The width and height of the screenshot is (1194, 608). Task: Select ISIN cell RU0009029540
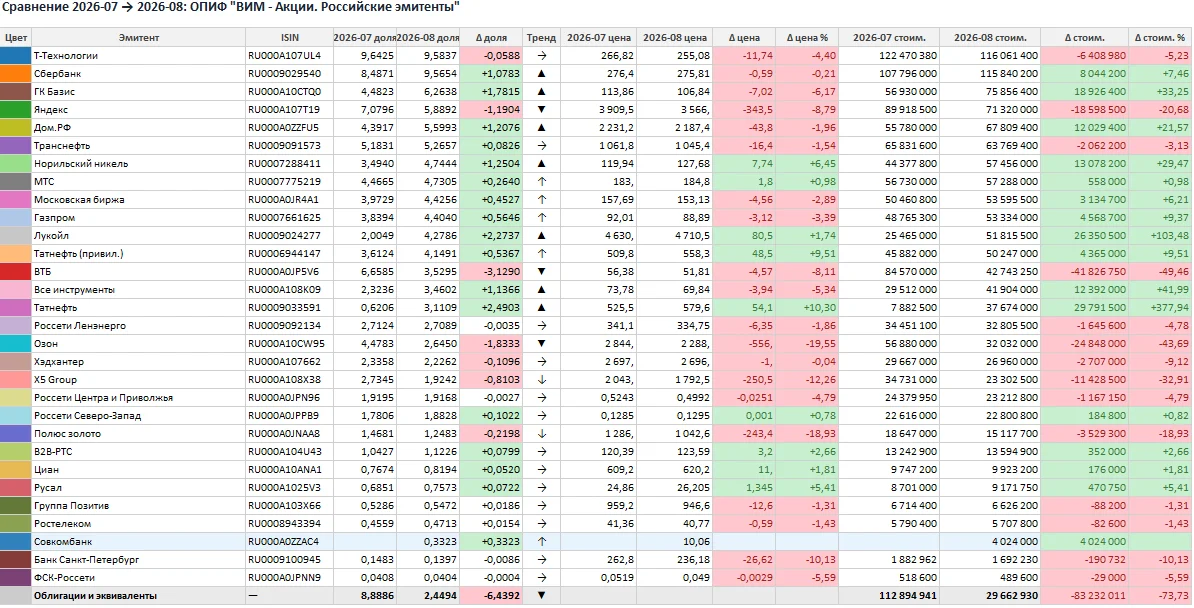(289, 74)
